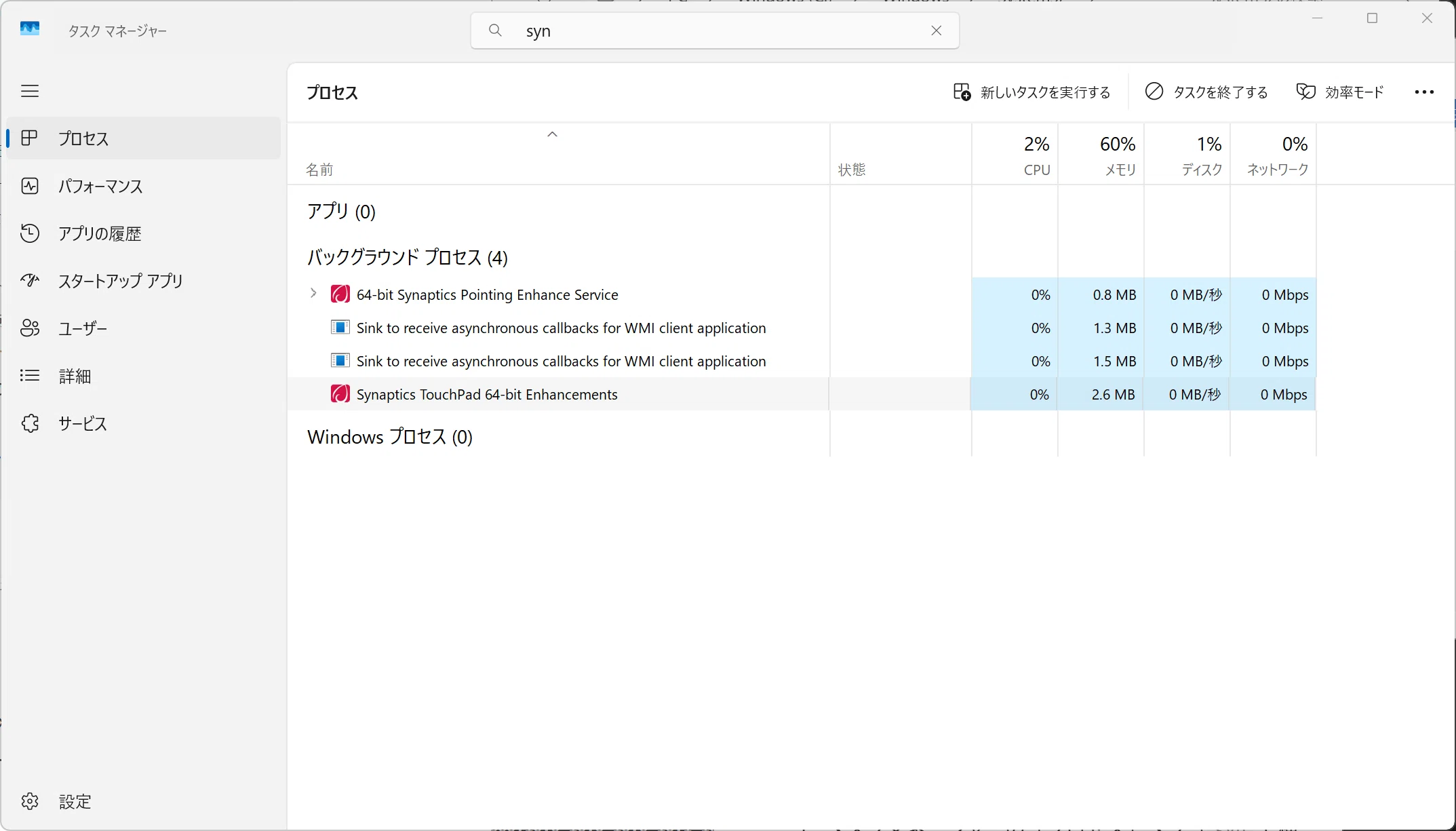1456x831 pixels.
Task: Click the アプリ (0) group header
Action: point(341,212)
